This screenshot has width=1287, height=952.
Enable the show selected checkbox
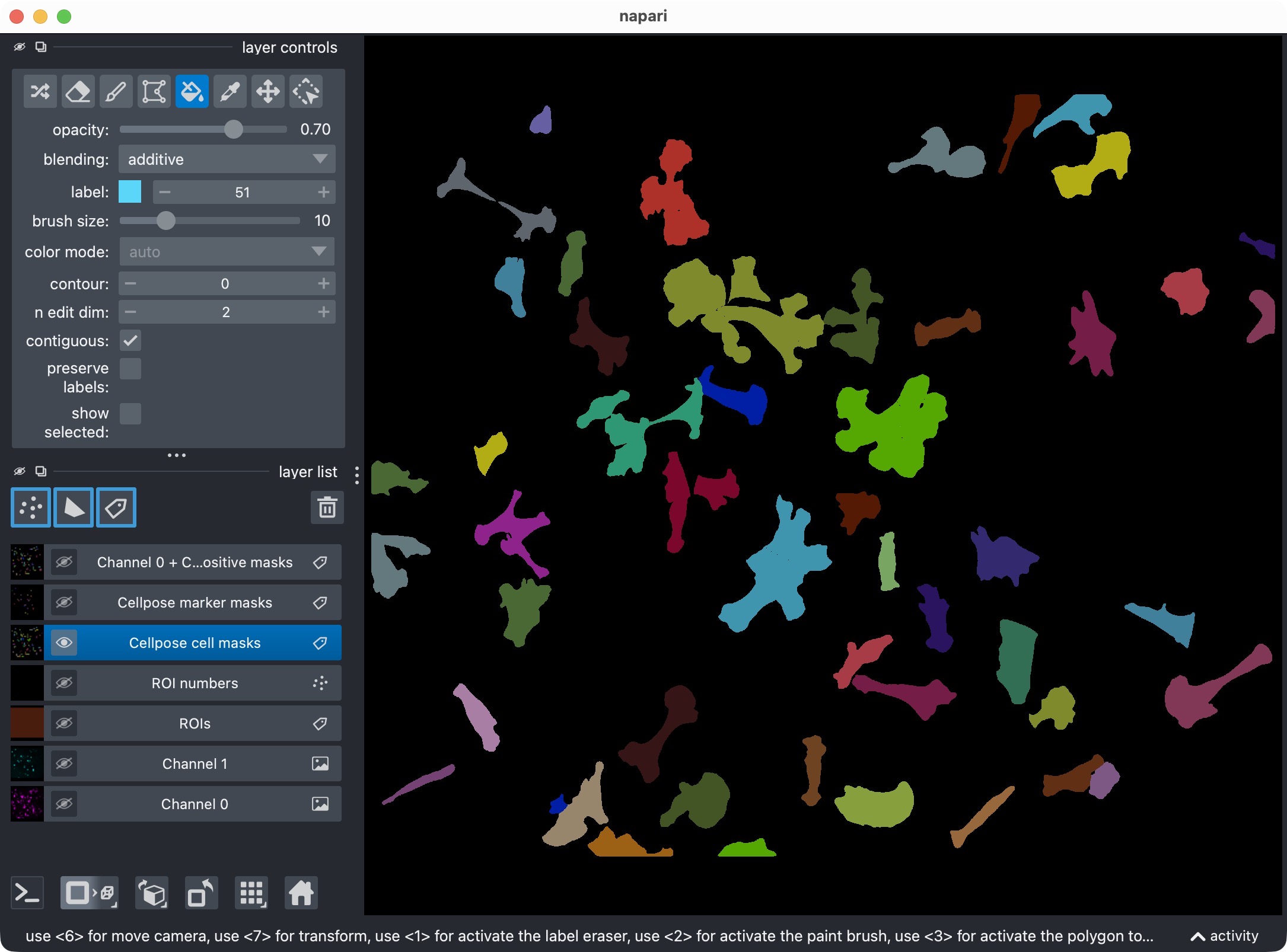coord(130,414)
